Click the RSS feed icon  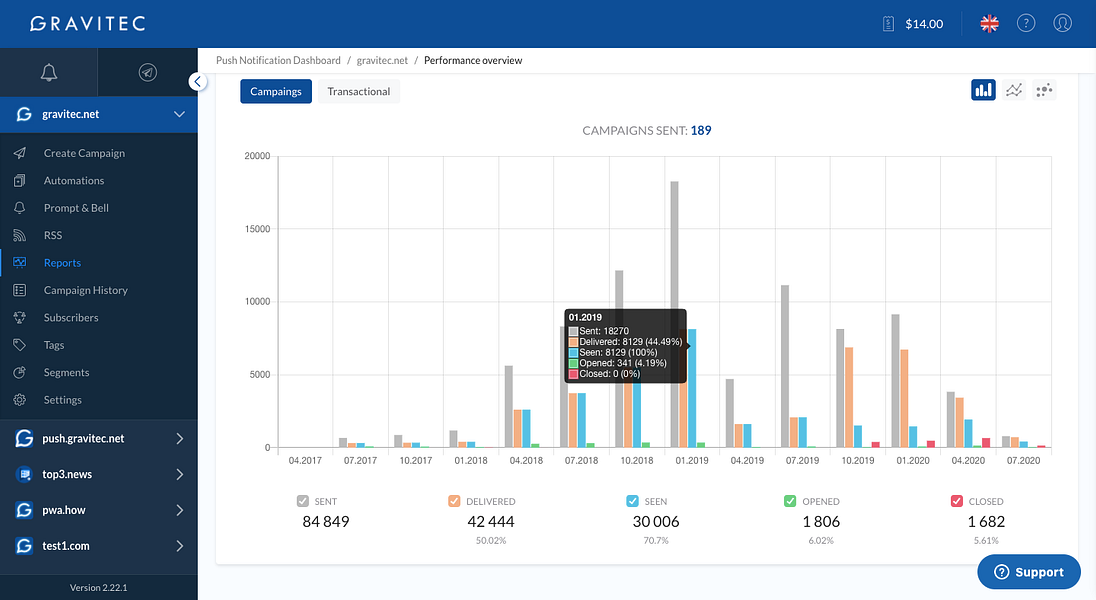20,236
